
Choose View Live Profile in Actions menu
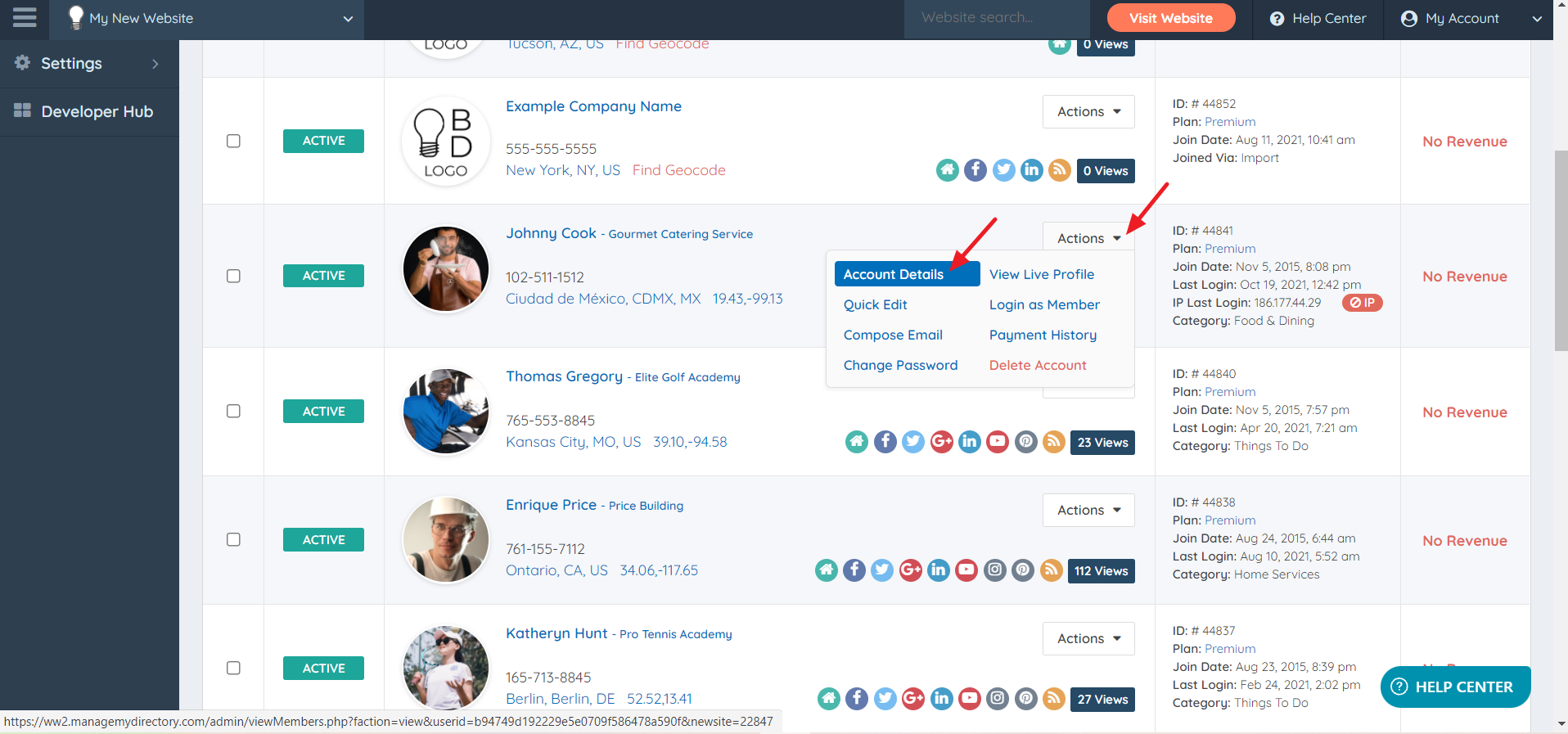pos(1041,274)
